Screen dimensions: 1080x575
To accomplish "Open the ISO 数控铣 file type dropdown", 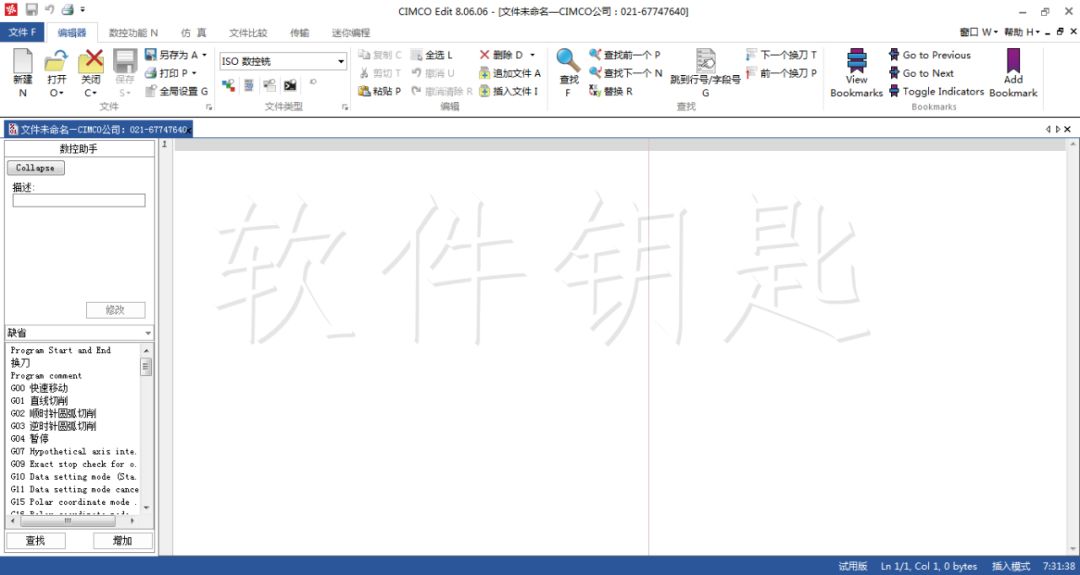I will click(x=341, y=61).
